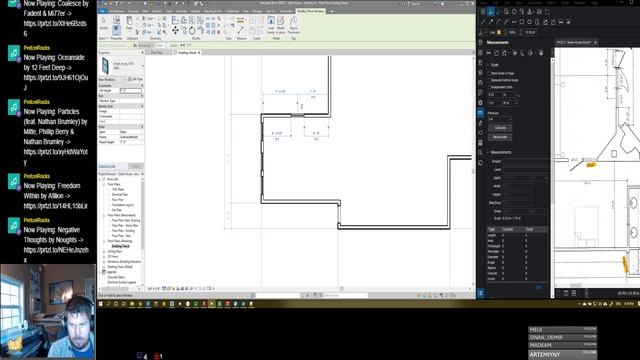Click the Load Family icon

tap(271, 24)
